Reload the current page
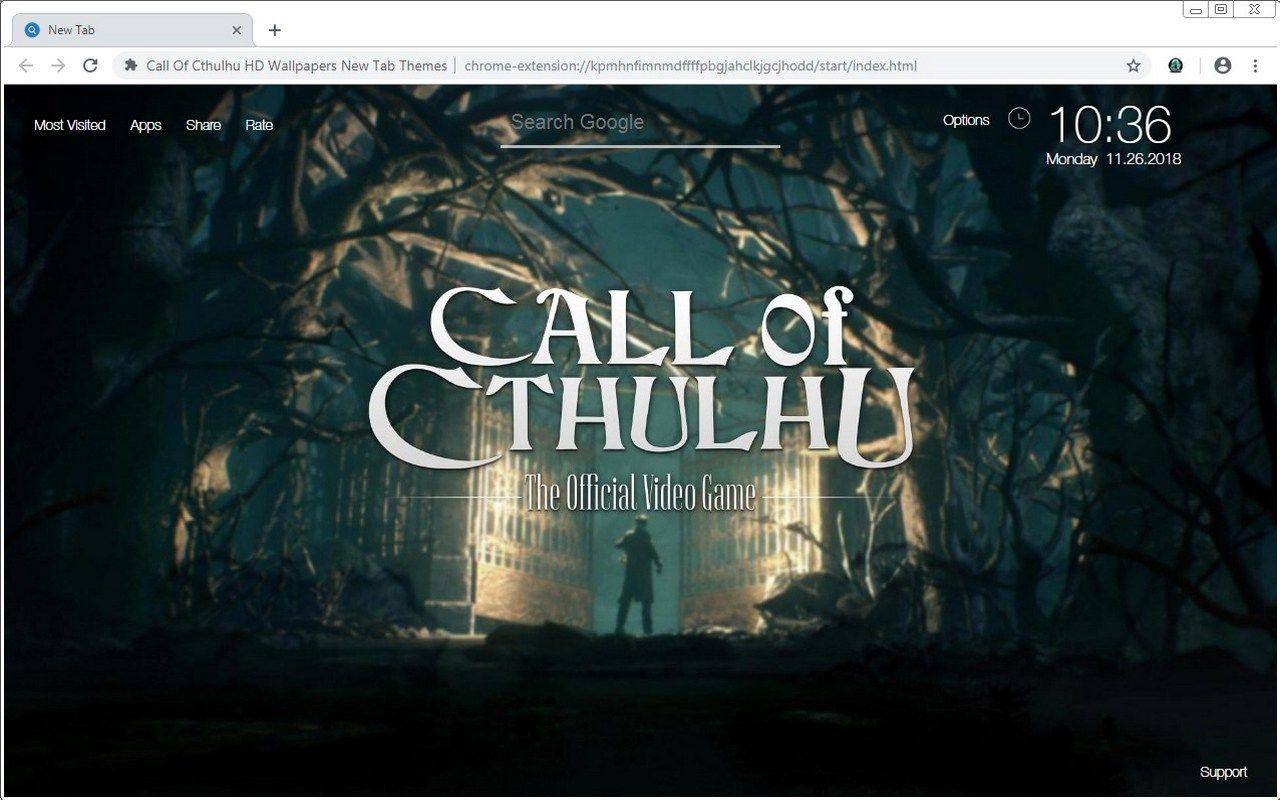 coord(90,65)
